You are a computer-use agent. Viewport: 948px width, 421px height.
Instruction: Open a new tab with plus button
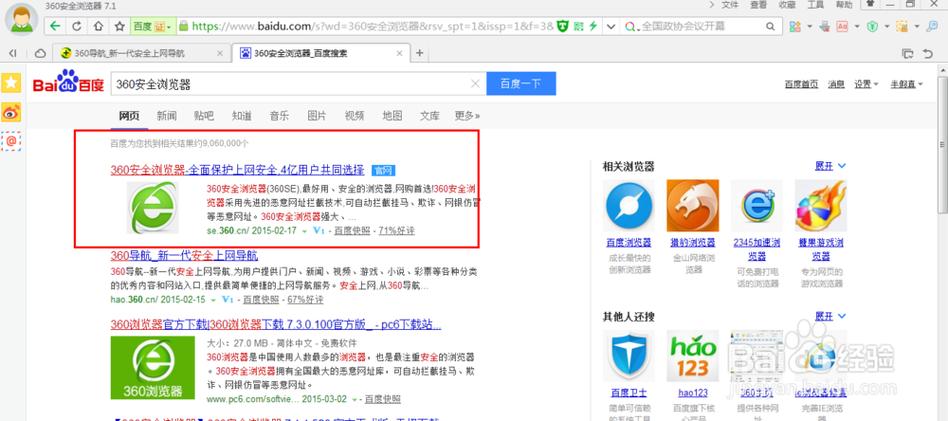tap(420, 53)
